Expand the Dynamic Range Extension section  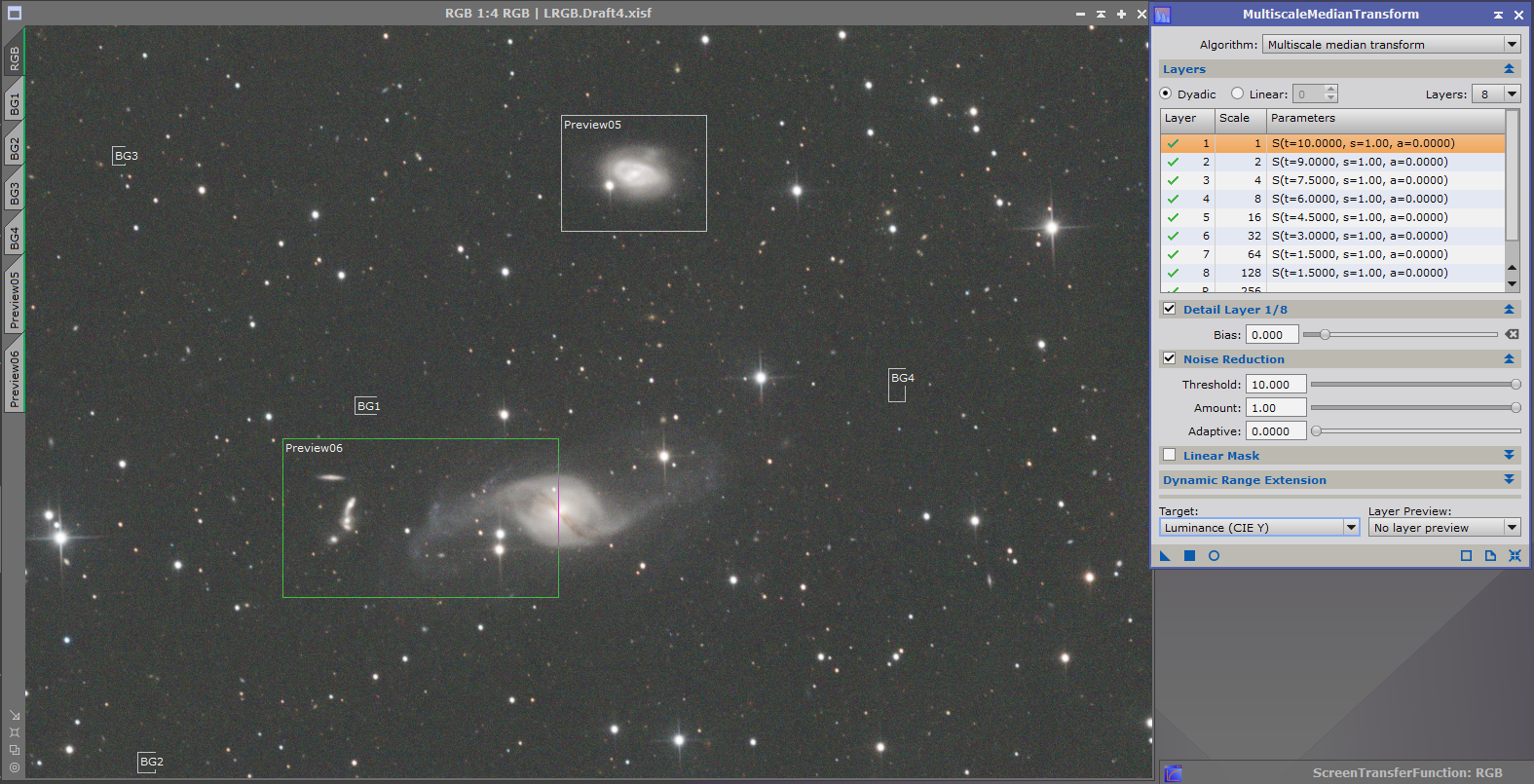point(1509,479)
